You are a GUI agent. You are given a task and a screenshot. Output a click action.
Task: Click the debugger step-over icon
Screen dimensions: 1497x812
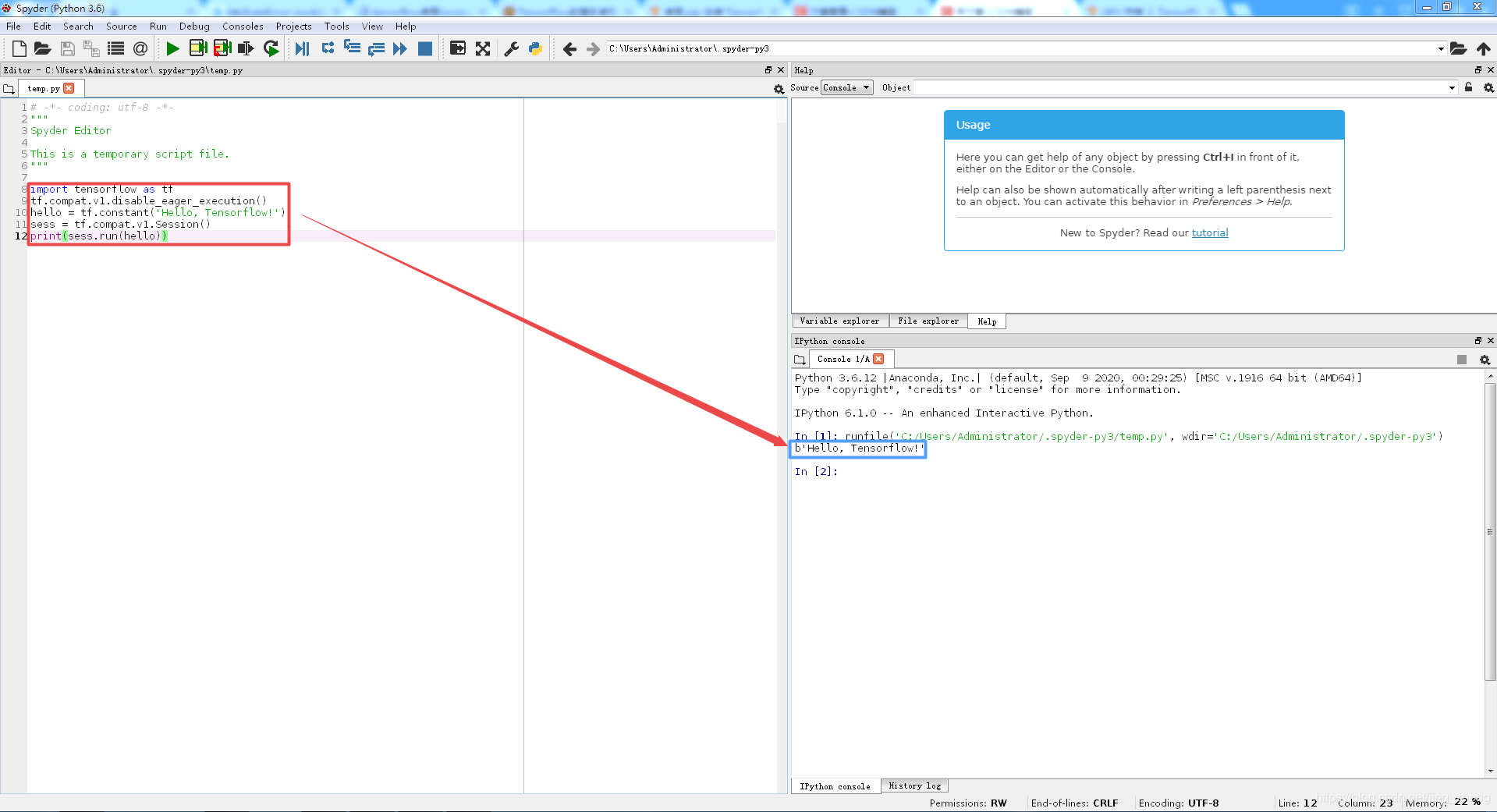(328, 48)
